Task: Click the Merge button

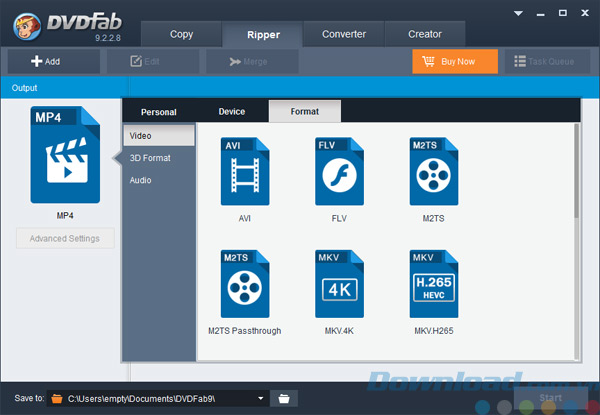Action: coord(252,61)
